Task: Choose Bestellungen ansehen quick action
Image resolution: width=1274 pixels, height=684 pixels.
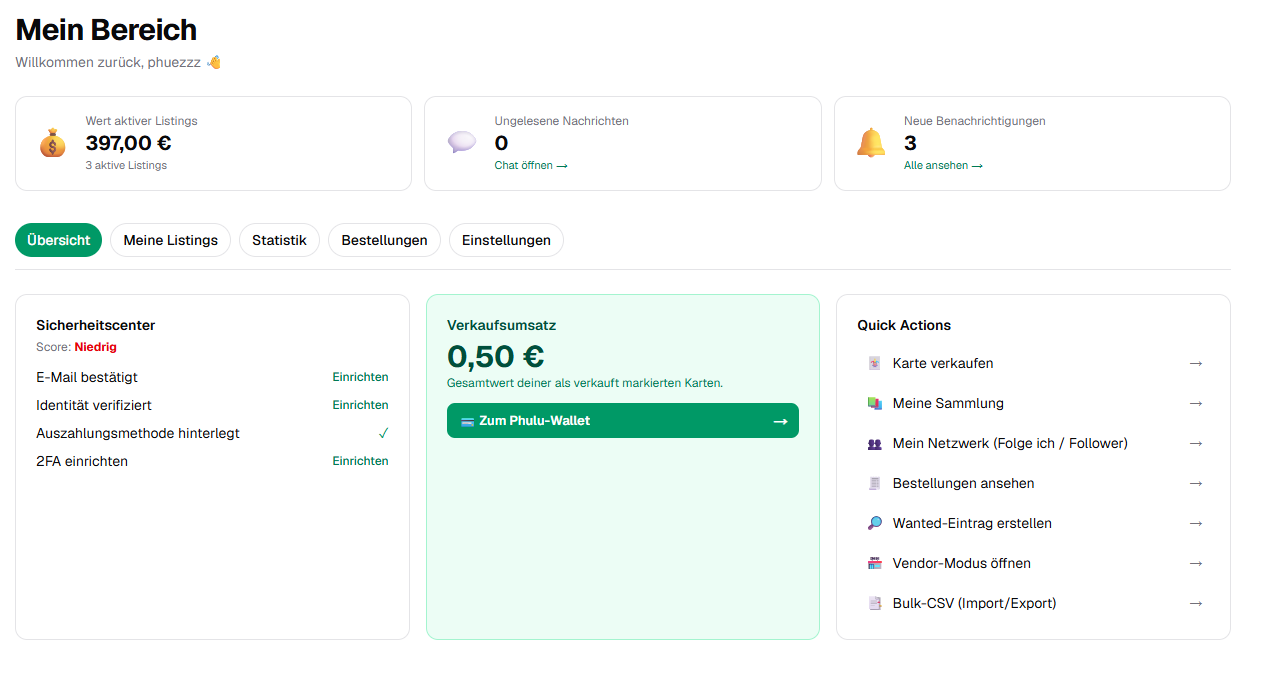Action: [x=1034, y=483]
